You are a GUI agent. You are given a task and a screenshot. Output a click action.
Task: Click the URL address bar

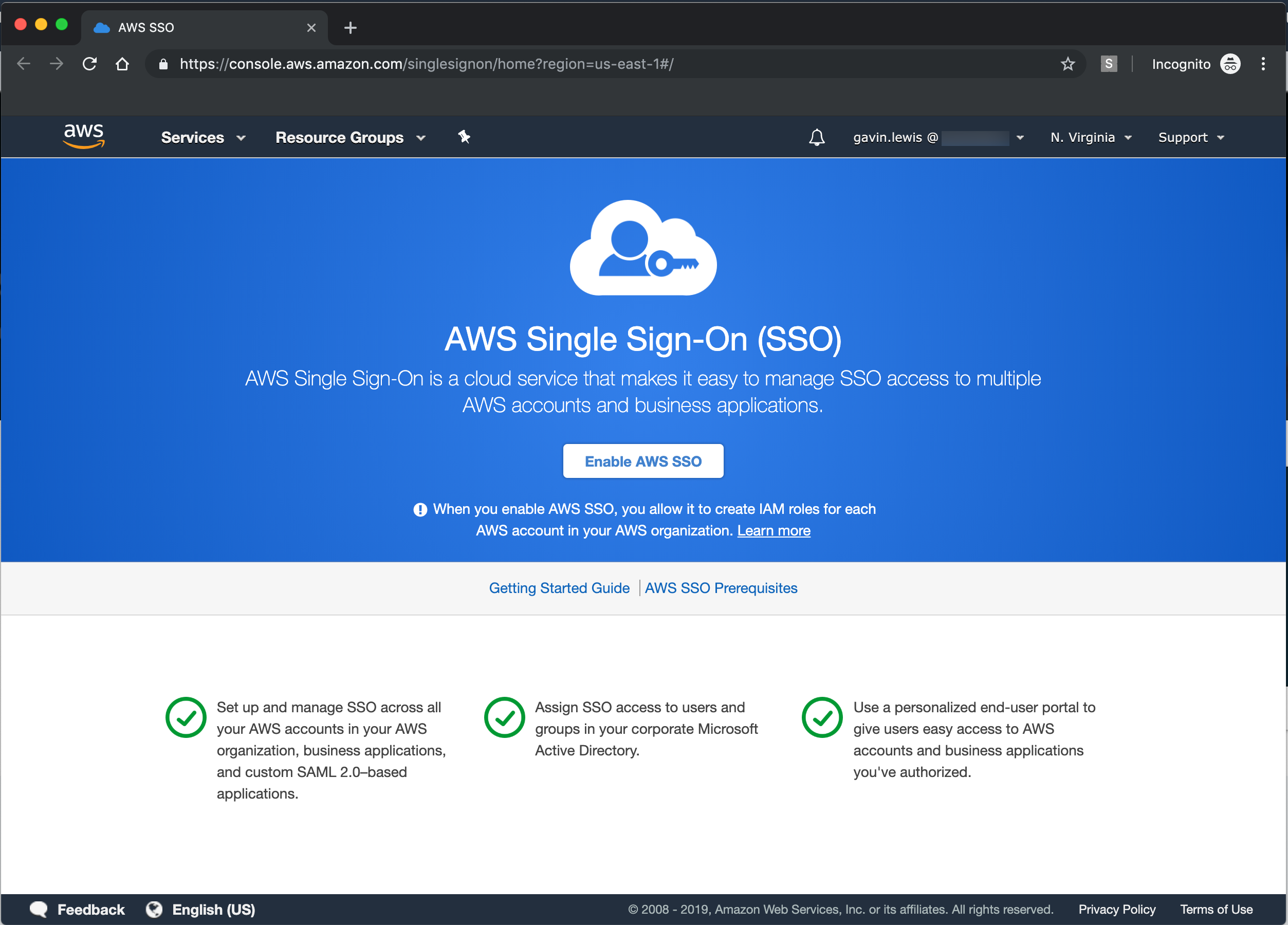pyautogui.click(x=616, y=64)
